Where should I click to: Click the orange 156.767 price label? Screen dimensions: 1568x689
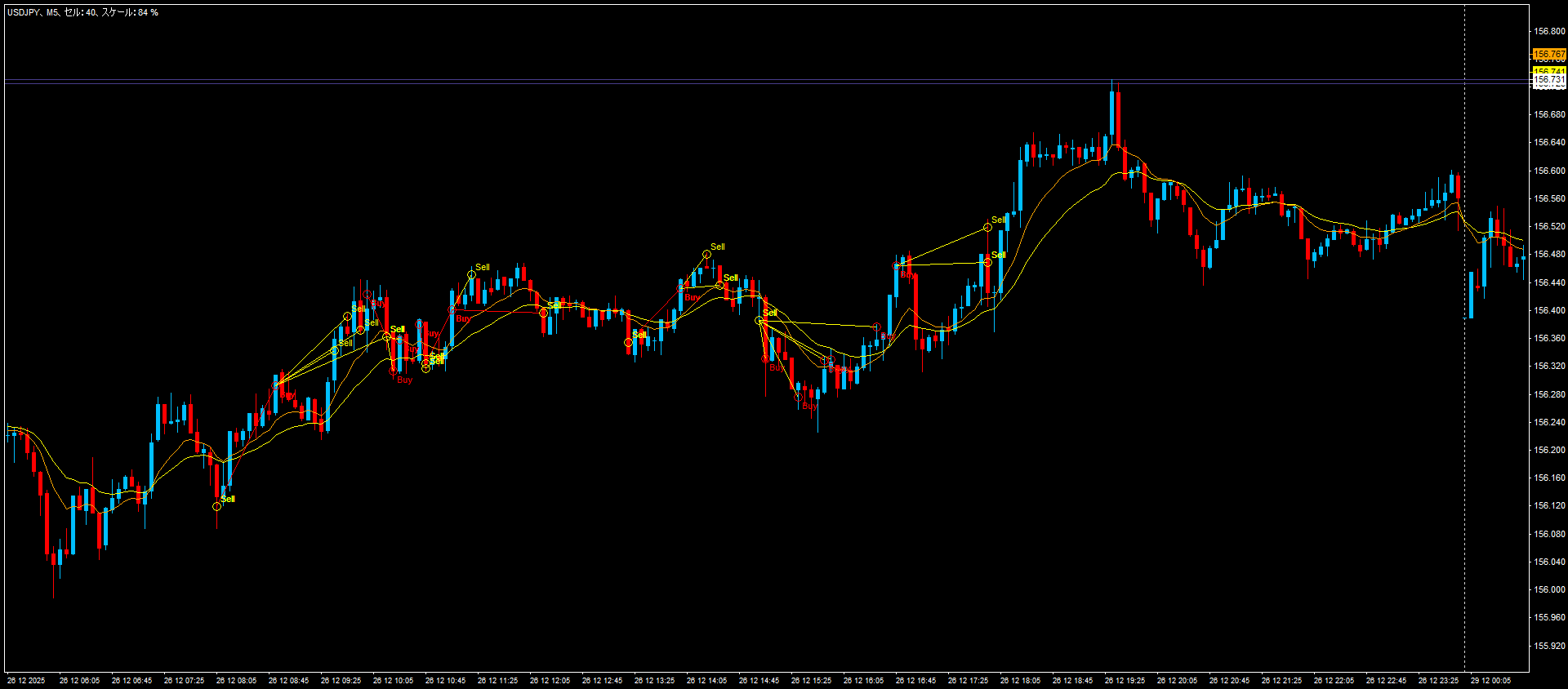1548,55
